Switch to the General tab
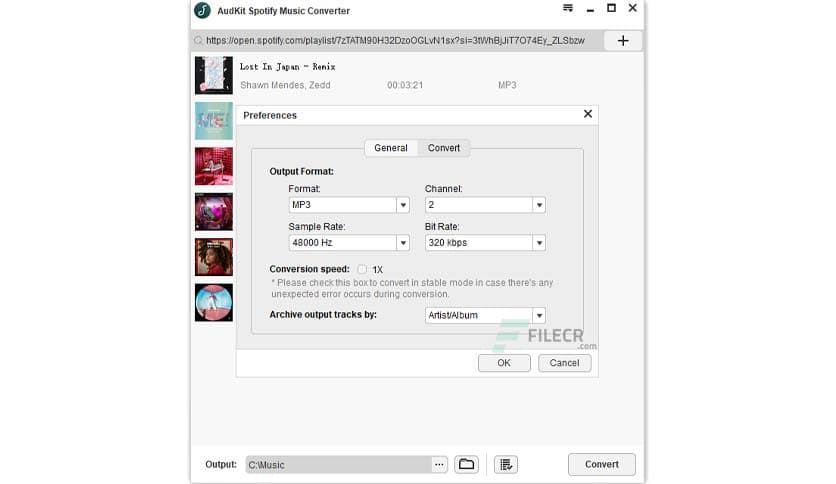Screen dimensions: 836x484 [x=391, y=148]
